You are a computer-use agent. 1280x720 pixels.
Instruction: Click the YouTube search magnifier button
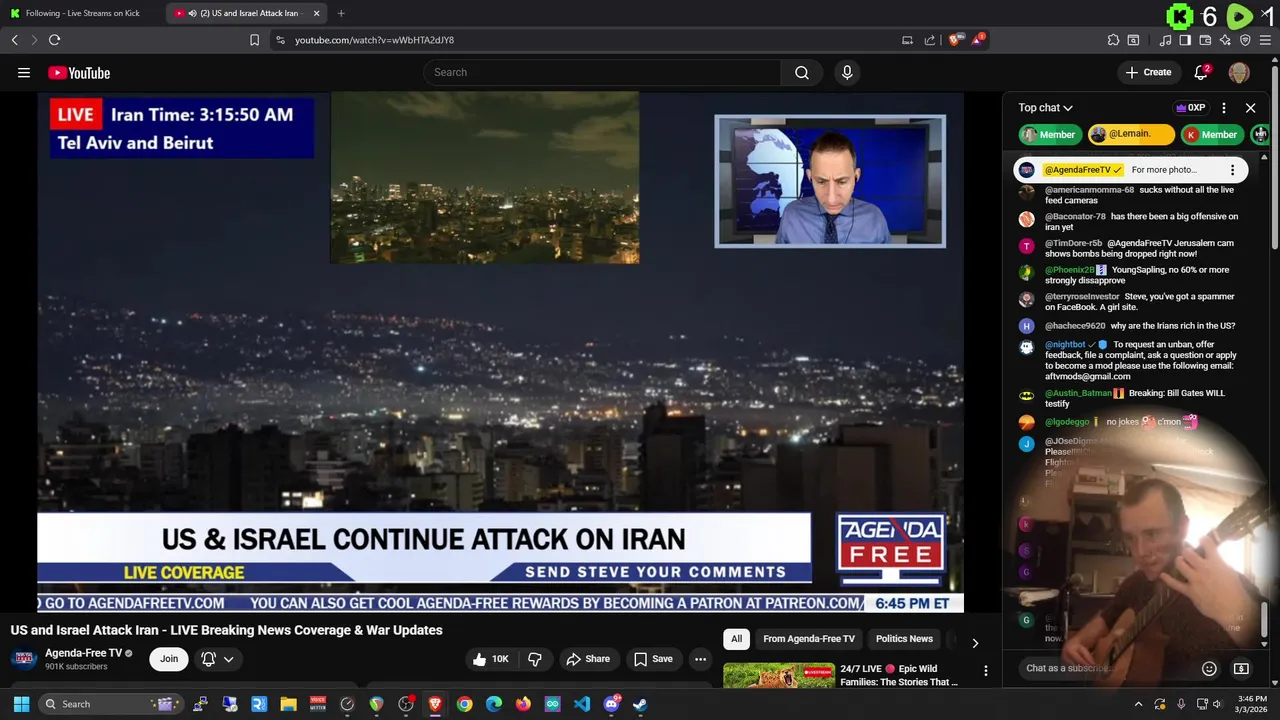[x=801, y=72]
